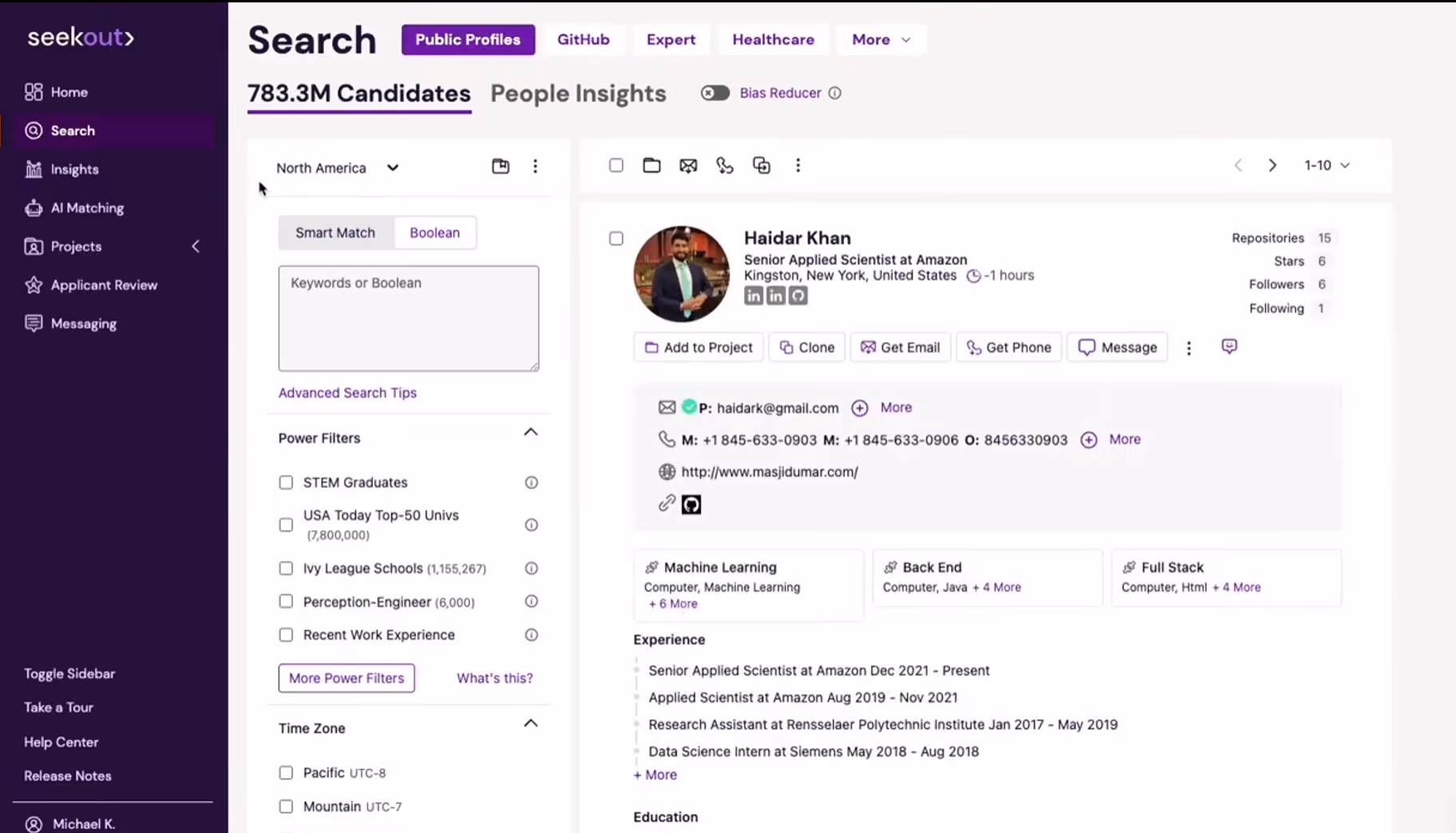The height and width of the screenshot is (833, 1456).
Task: Expand + 6 More under Machine Learning
Action: (x=673, y=604)
